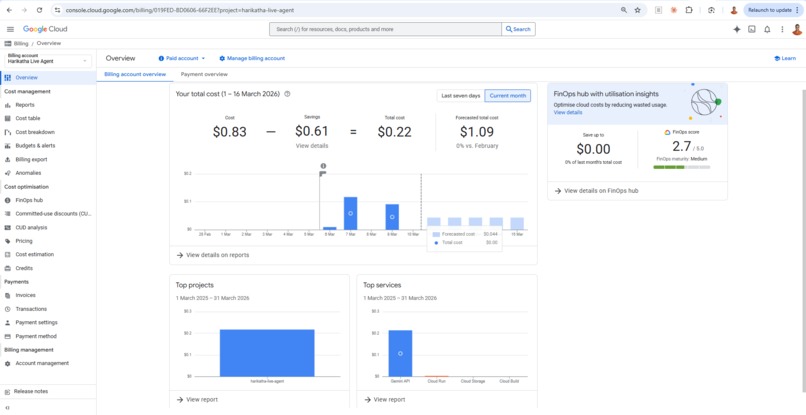Open the Learn panel
This screenshot has width=806, height=415.
(x=785, y=59)
